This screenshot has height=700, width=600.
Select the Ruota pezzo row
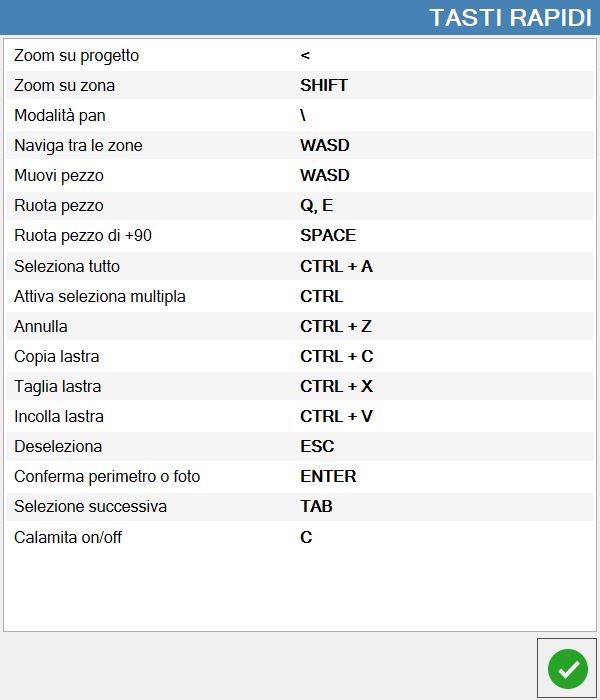coord(300,205)
